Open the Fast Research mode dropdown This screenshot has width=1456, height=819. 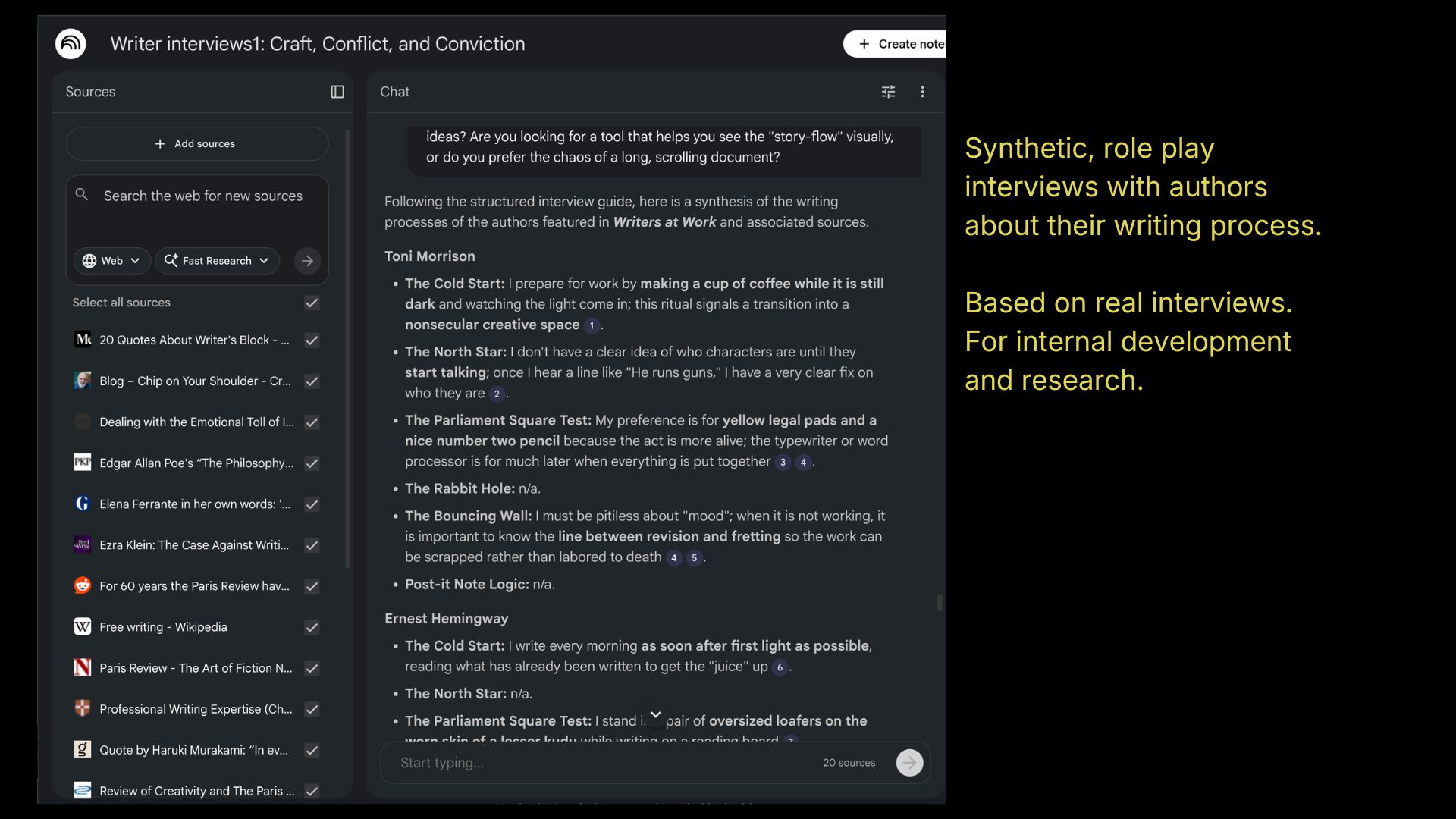click(217, 261)
